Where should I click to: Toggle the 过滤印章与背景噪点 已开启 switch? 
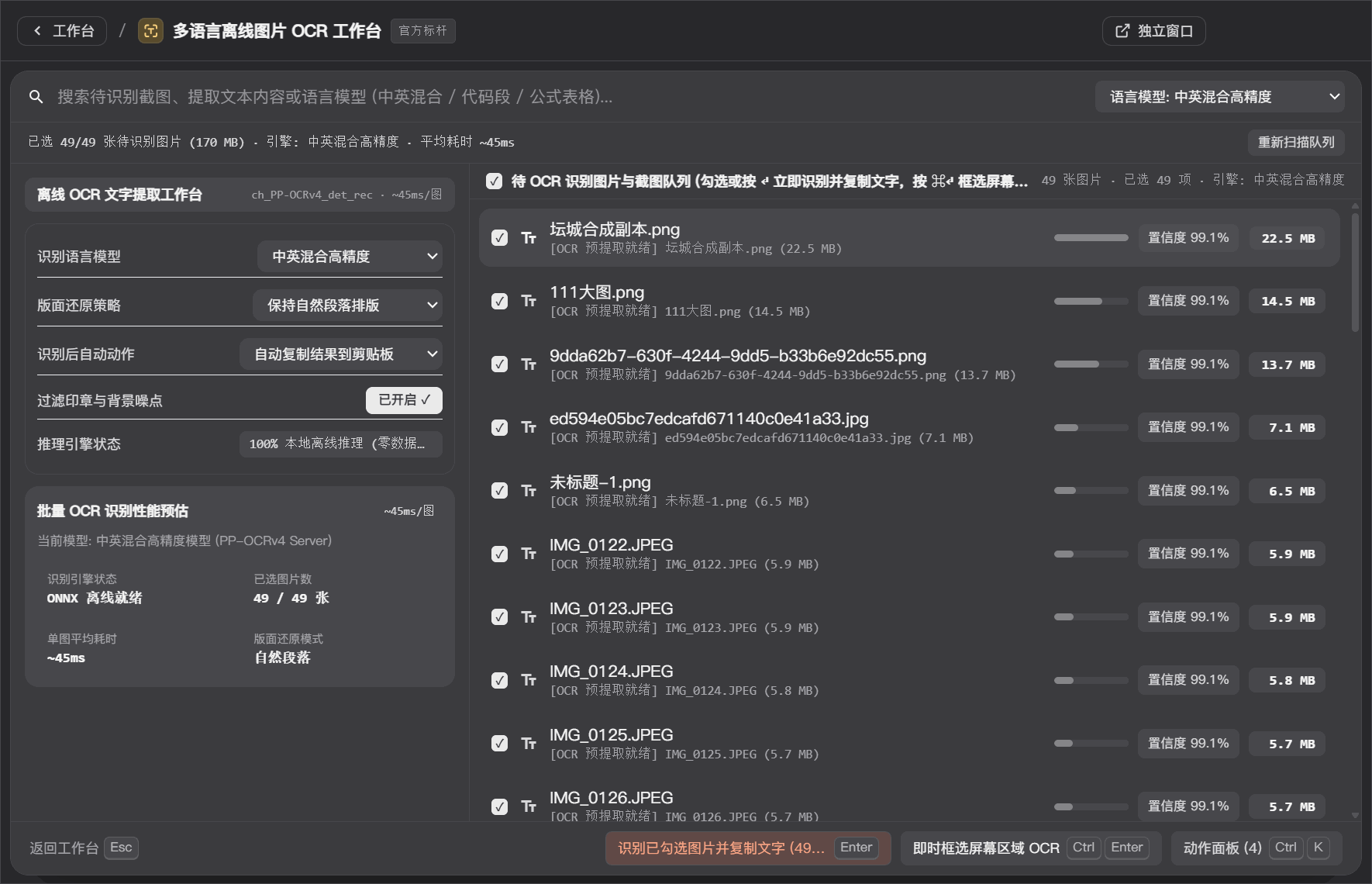pyautogui.click(x=404, y=400)
